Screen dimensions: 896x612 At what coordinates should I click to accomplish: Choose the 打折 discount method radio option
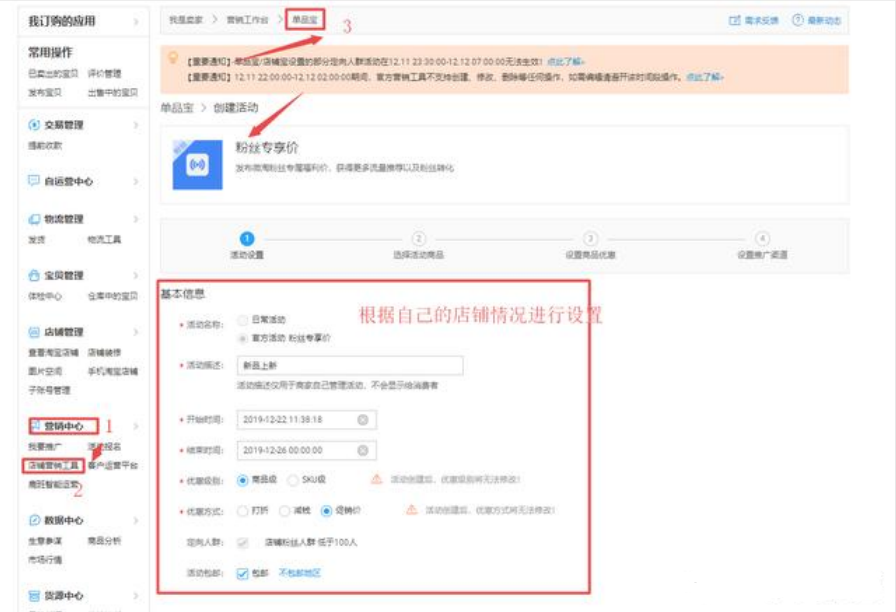pos(243,510)
